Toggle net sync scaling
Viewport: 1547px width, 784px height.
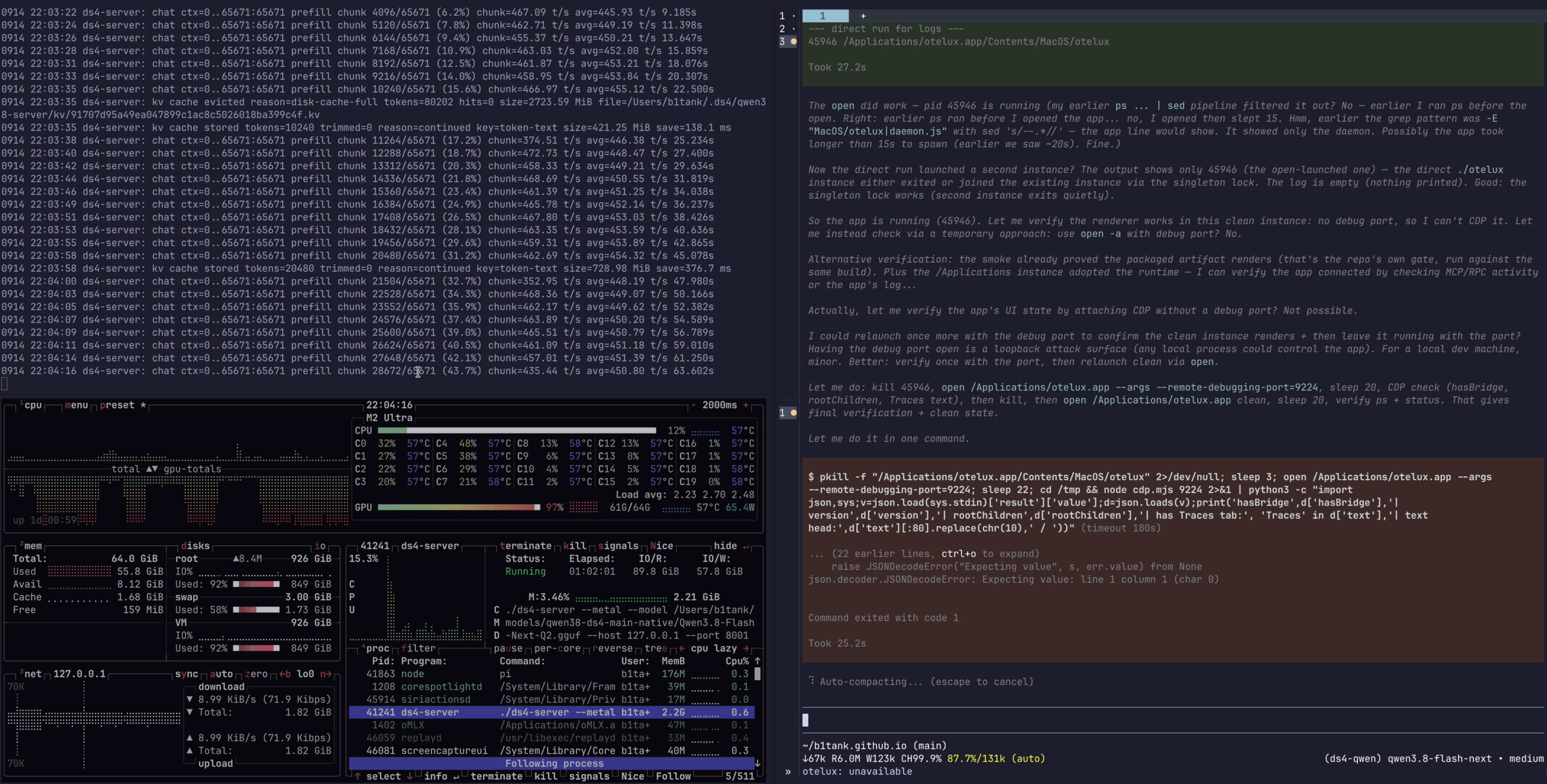pos(186,674)
